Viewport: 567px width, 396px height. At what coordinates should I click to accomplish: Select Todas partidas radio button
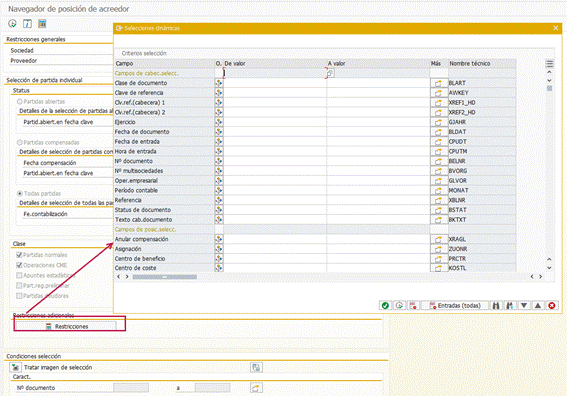click(20, 193)
